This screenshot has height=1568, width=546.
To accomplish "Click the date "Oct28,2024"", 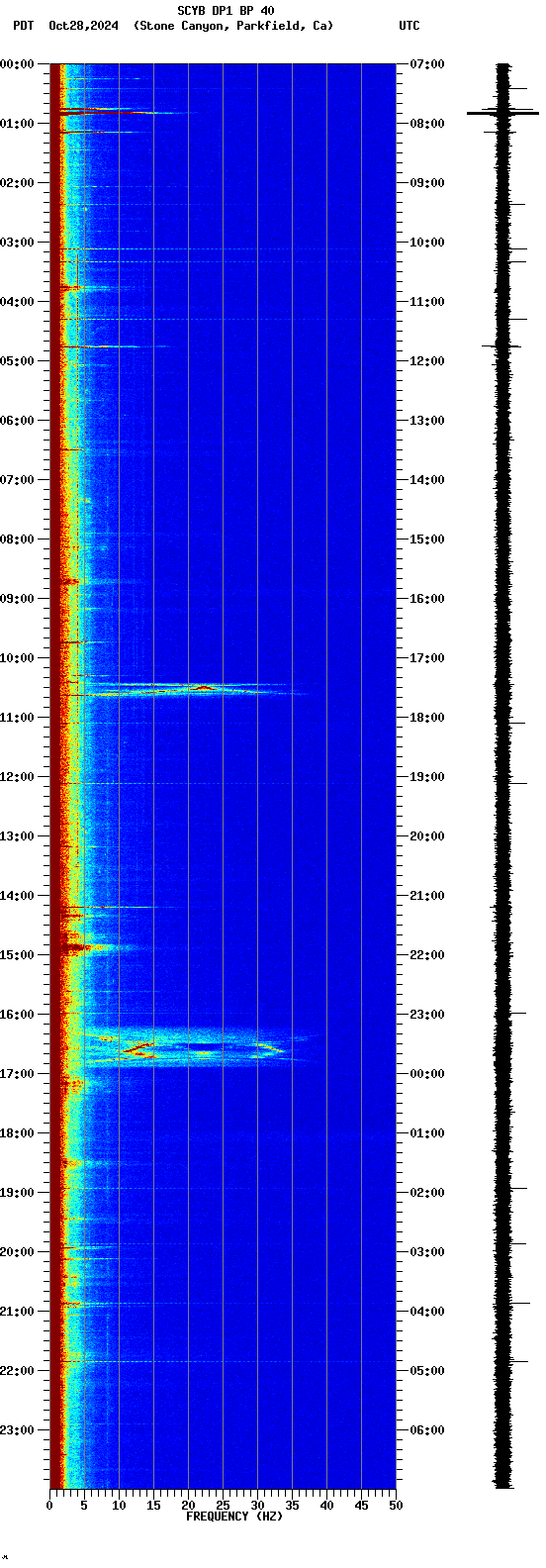I will 83,26.
